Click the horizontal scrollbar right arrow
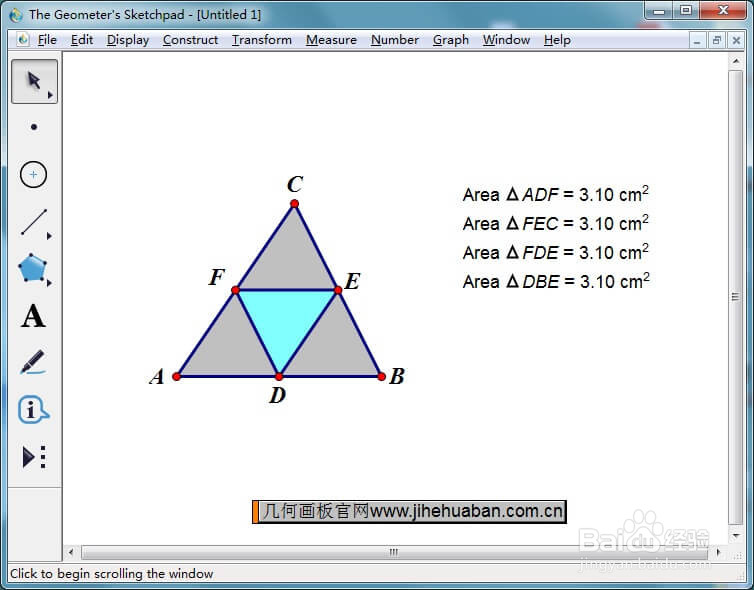 pyautogui.click(x=718, y=552)
